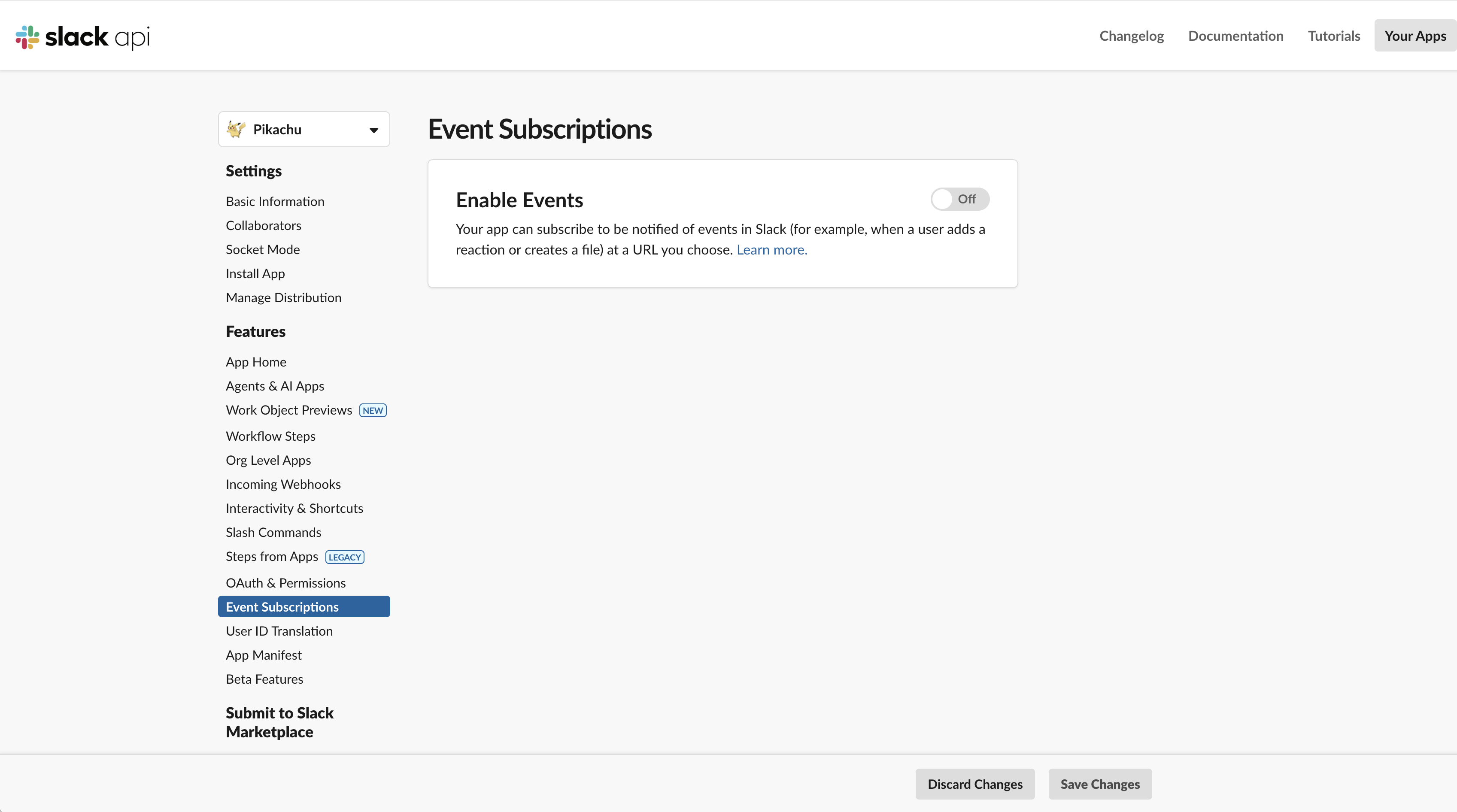
Task: Go to Incoming Webhooks
Action: [283, 484]
